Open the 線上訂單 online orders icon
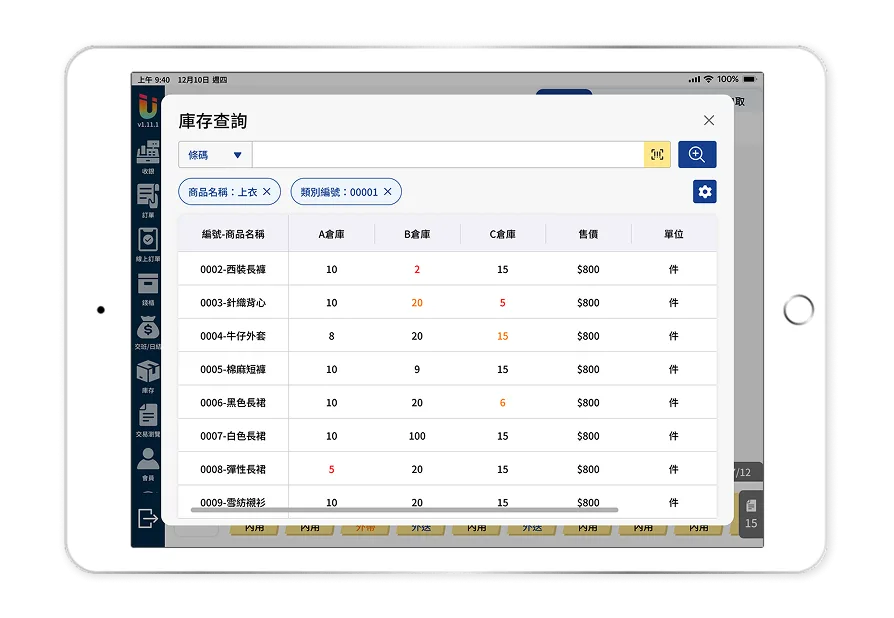The width and height of the screenshot is (894, 618). coord(148,241)
